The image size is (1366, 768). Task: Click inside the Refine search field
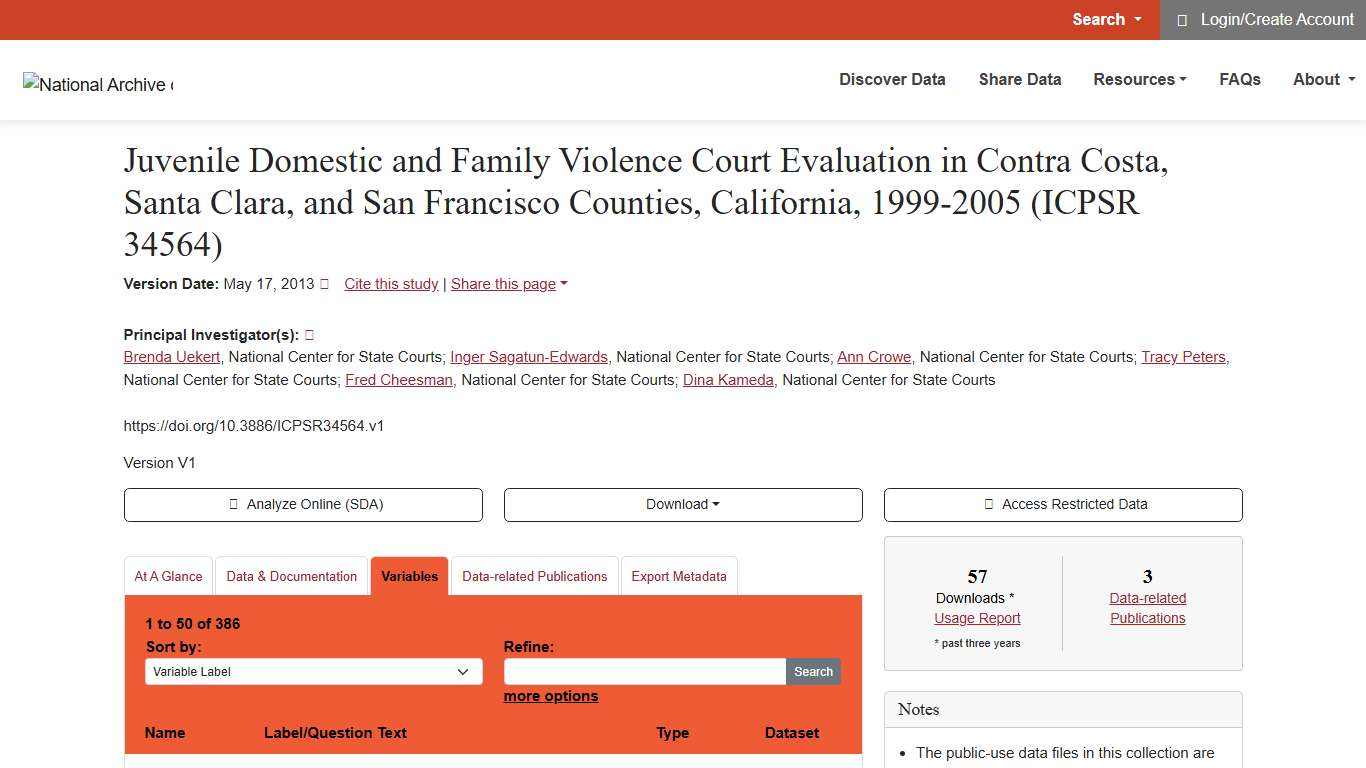point(644,671)
